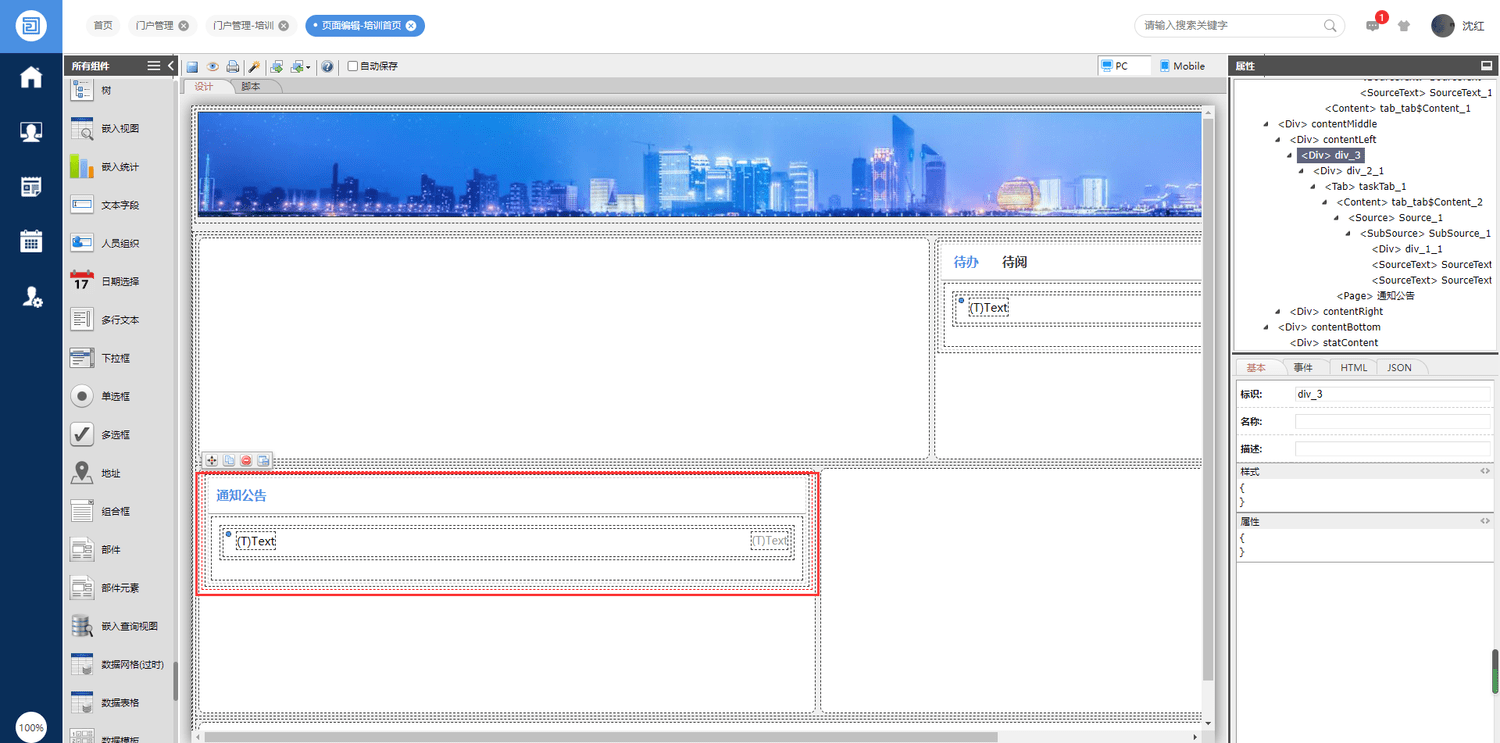The image size is (1500, 743).
Task: Open help with the question mark icon
Action: (327, 67)
